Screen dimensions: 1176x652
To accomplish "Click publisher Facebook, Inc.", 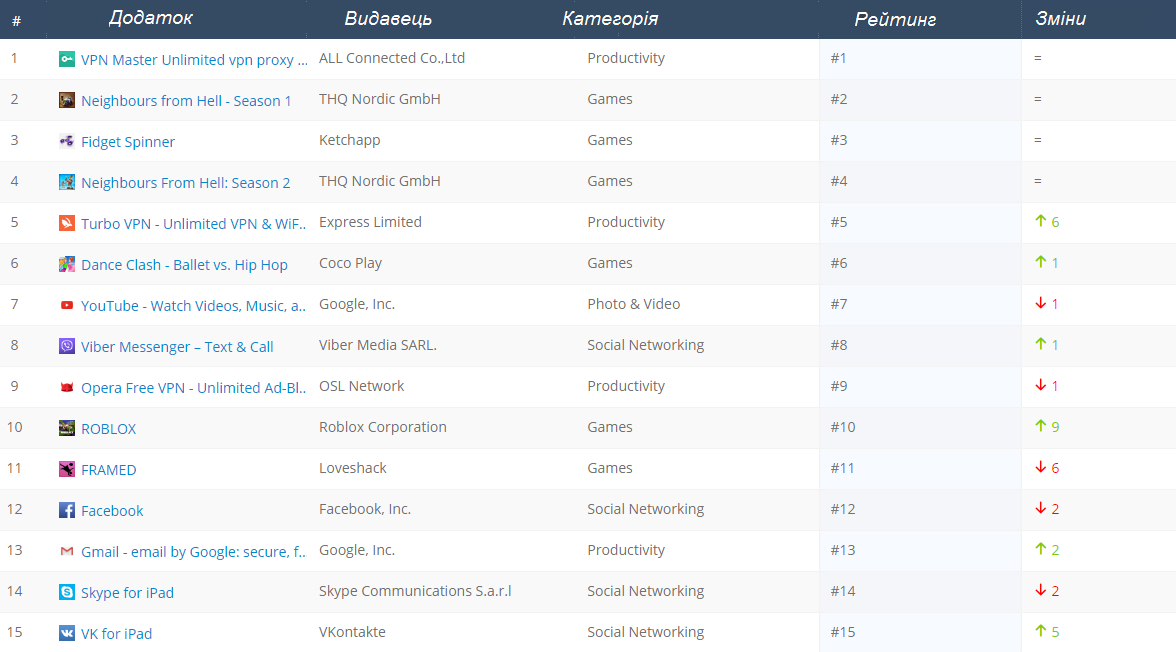I will tap(365, 509).
